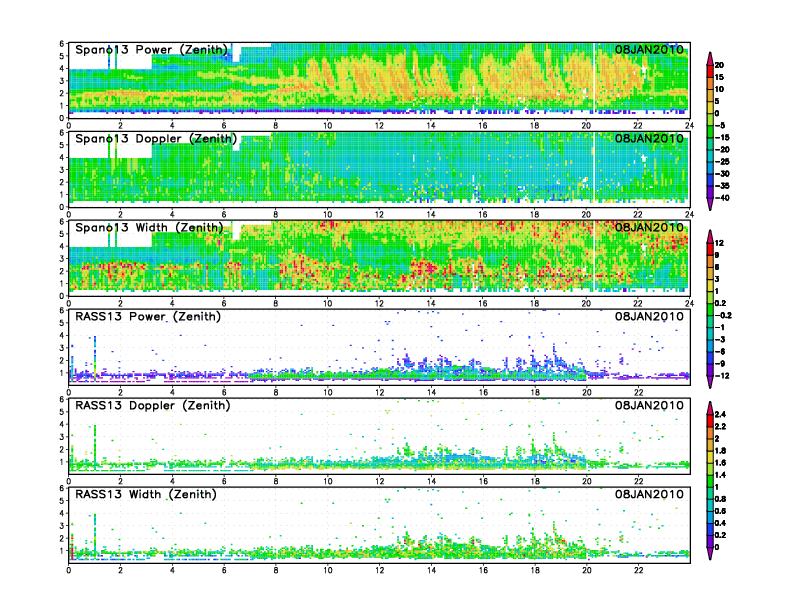Click the Spano13 Power plot area at hour 12

click(379, 81)
